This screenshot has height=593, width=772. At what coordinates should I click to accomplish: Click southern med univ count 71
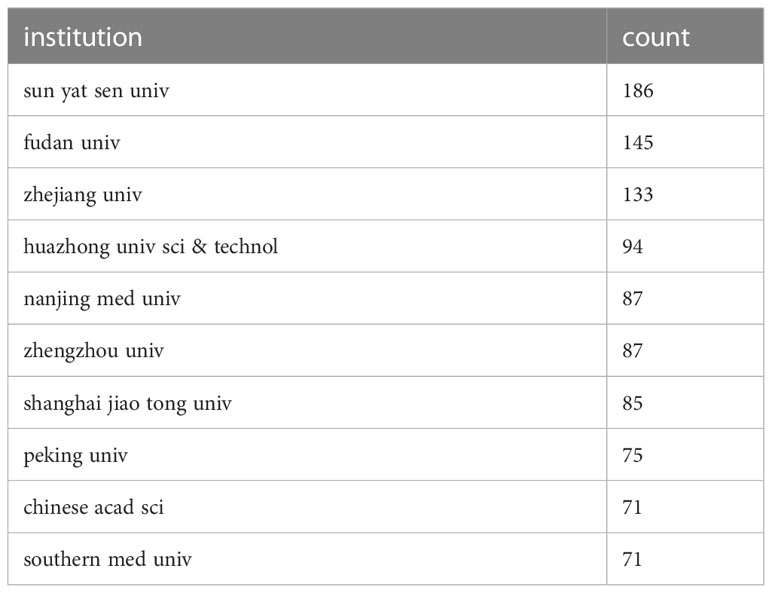(632, 560)
